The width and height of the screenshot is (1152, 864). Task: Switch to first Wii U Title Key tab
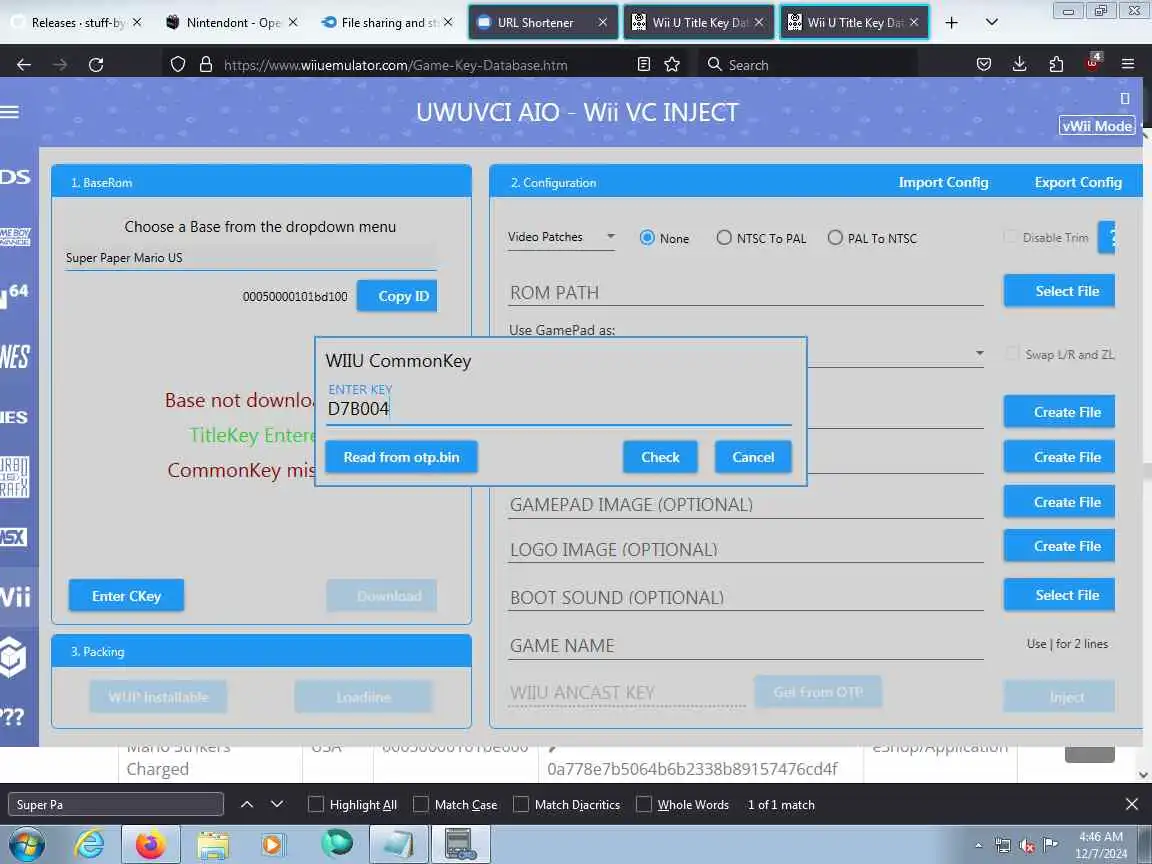[x=699, y=23]
